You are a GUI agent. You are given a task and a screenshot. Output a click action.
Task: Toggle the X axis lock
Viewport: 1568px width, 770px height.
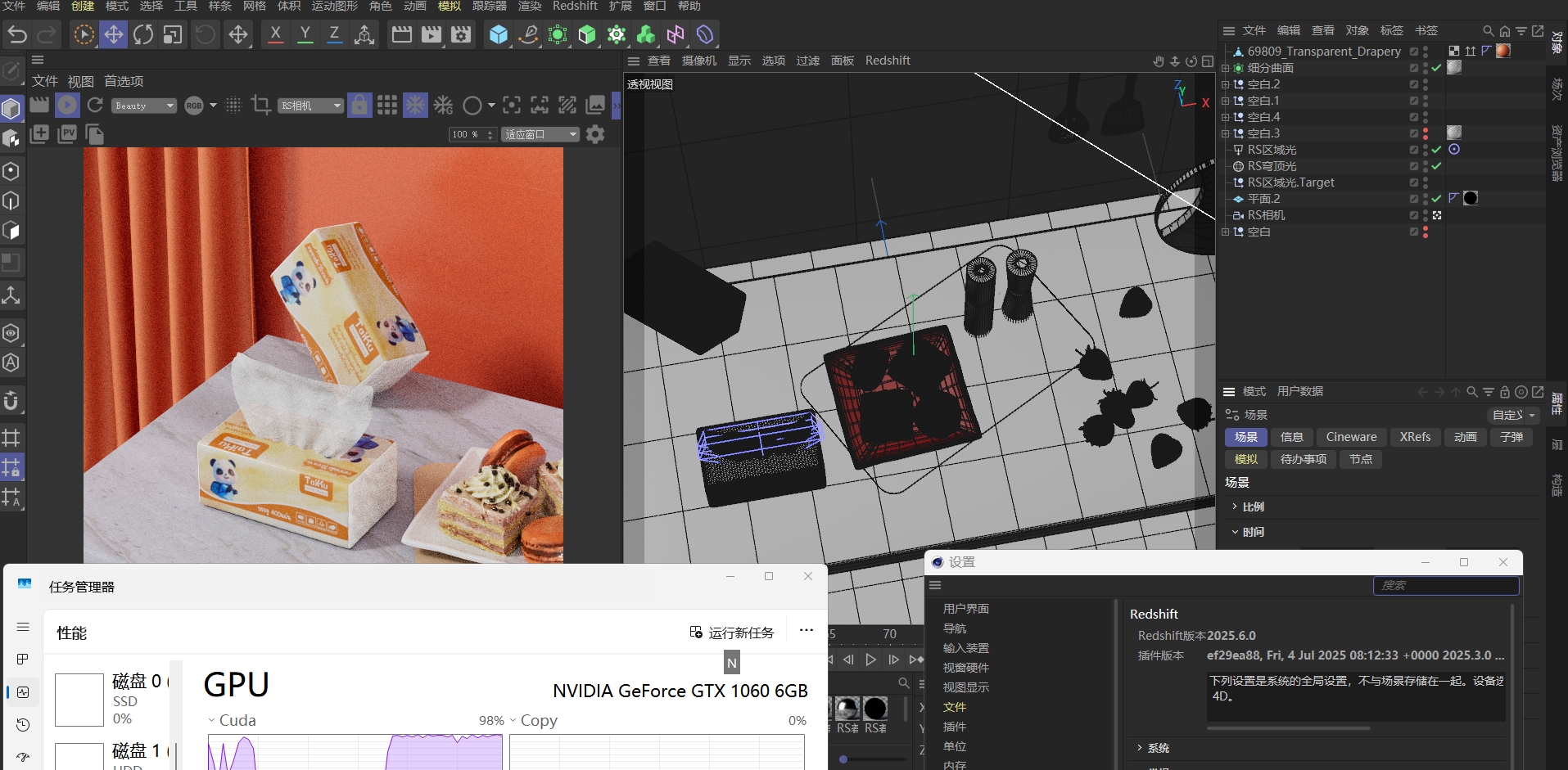[x=276, y=34]
